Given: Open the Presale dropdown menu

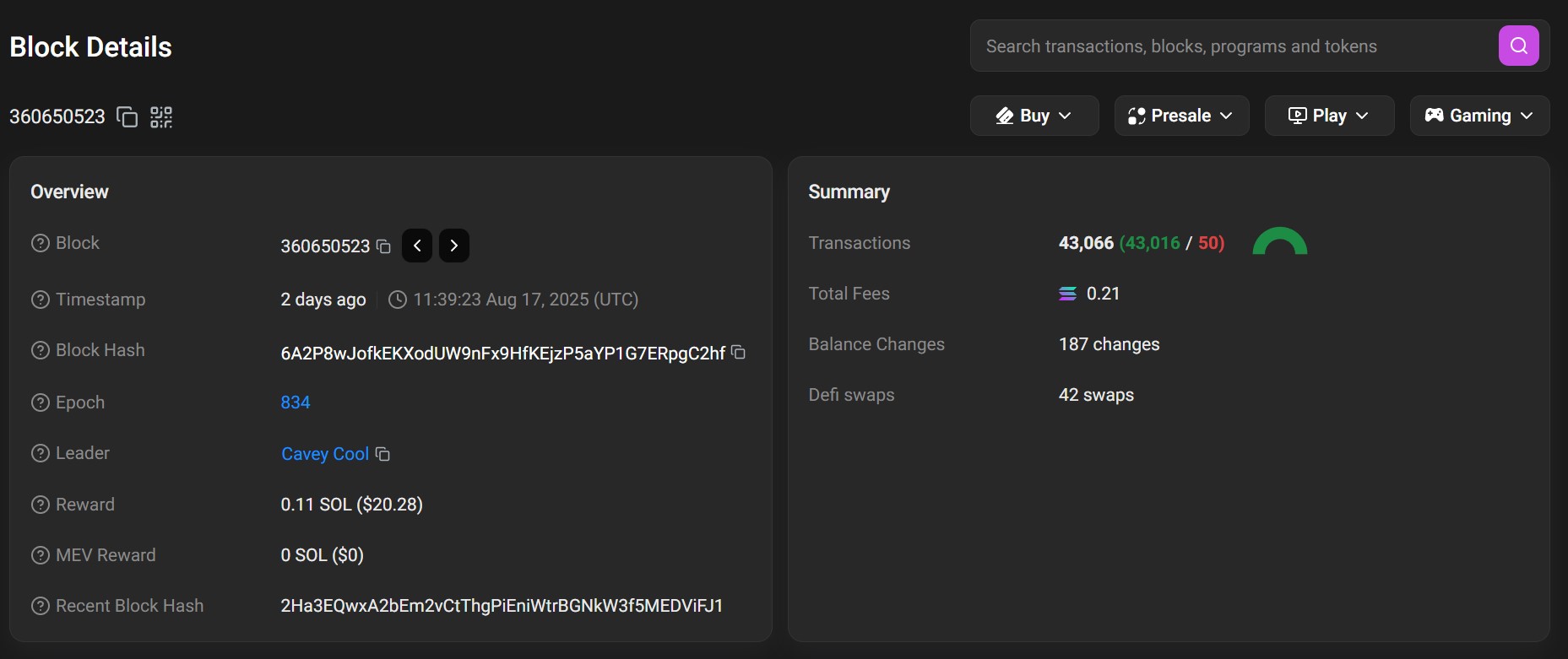Looking at the screenshot, I should click(1180, 116).
